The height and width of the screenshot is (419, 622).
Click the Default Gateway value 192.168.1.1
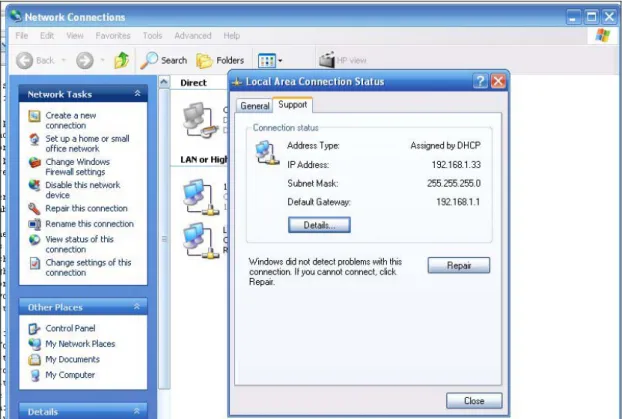pyautogui.click(x=458, y=202)
